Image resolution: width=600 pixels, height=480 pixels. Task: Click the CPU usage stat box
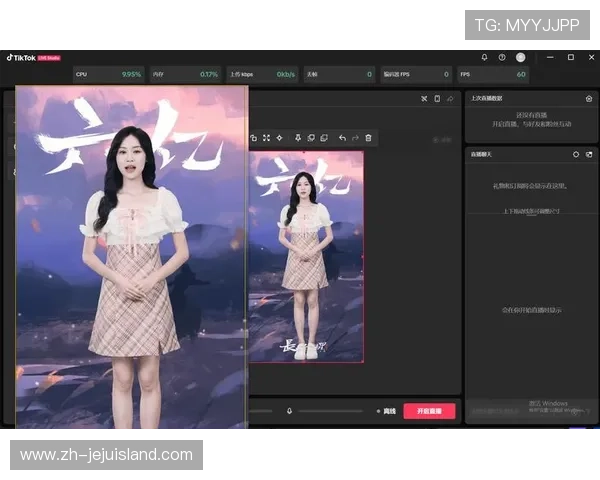pyautogui.click(x=107, y=74)
